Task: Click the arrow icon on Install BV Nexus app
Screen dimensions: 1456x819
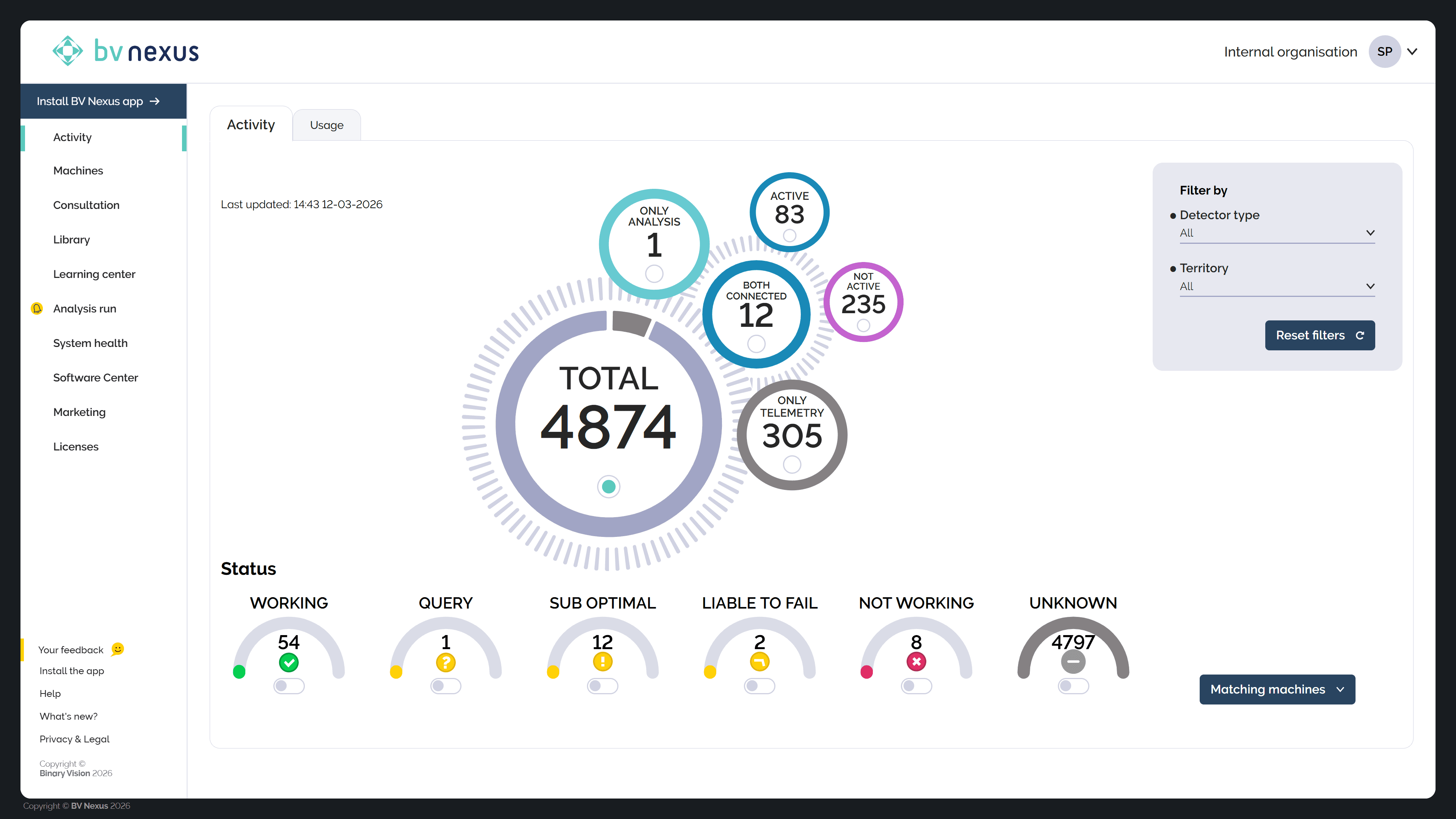Action: [x=154, y=101]
